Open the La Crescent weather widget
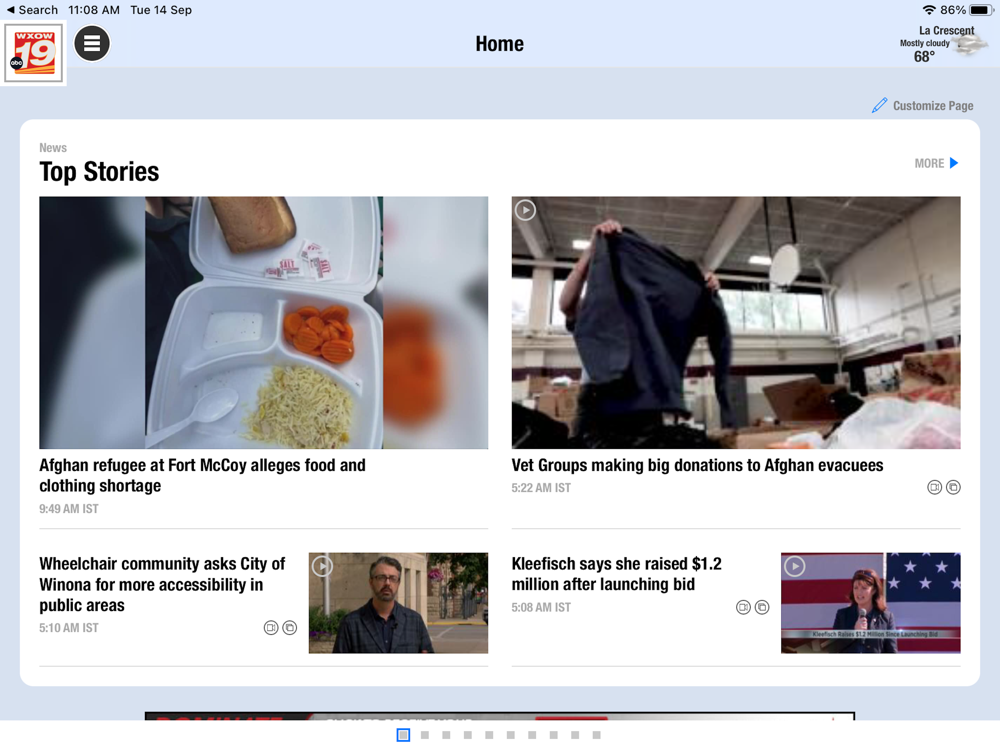 coord(943,44)
